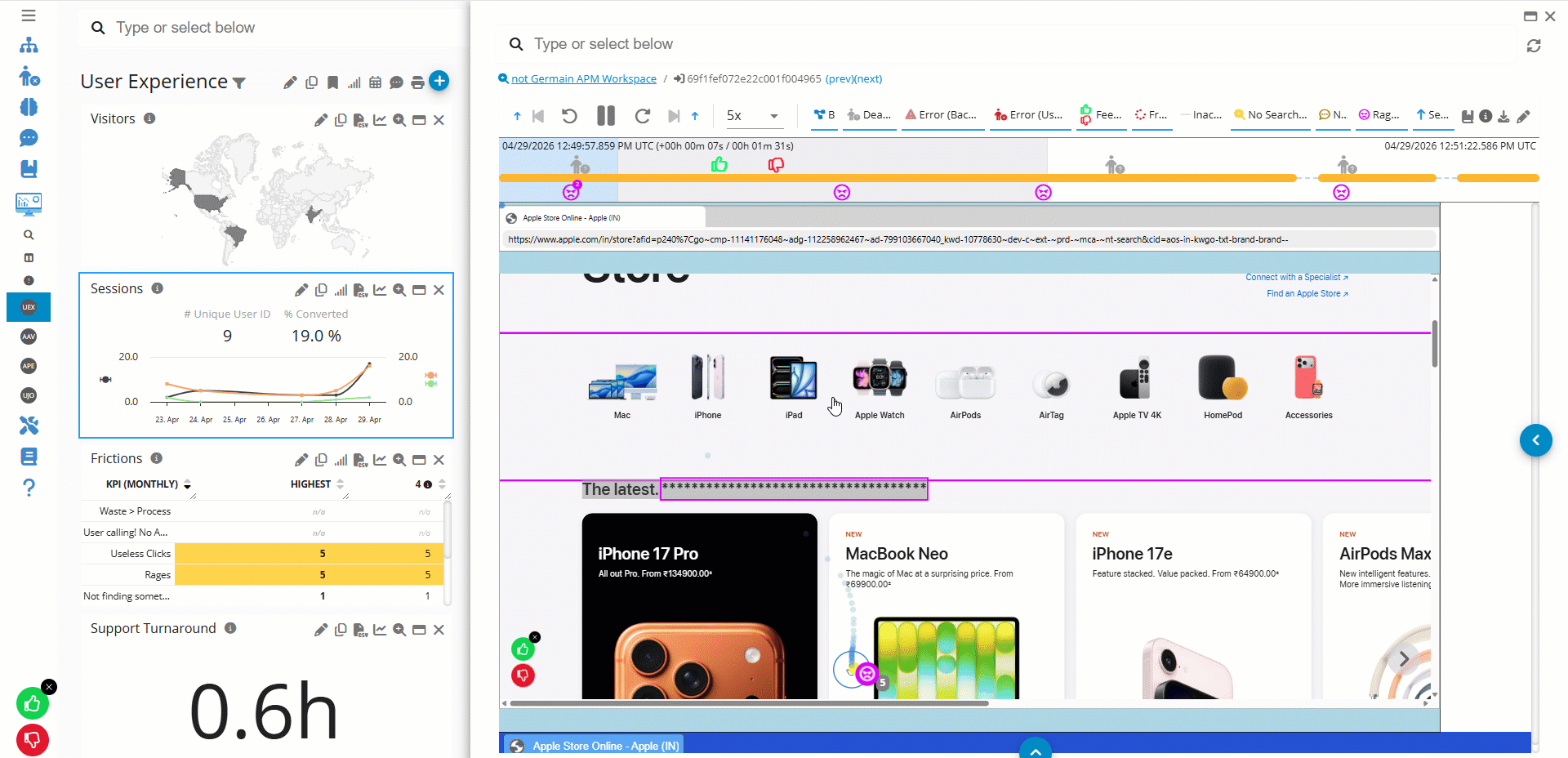This screenshot has width=1568, height=758.
Task: Jump to the replay start
Action: (538, 116)
